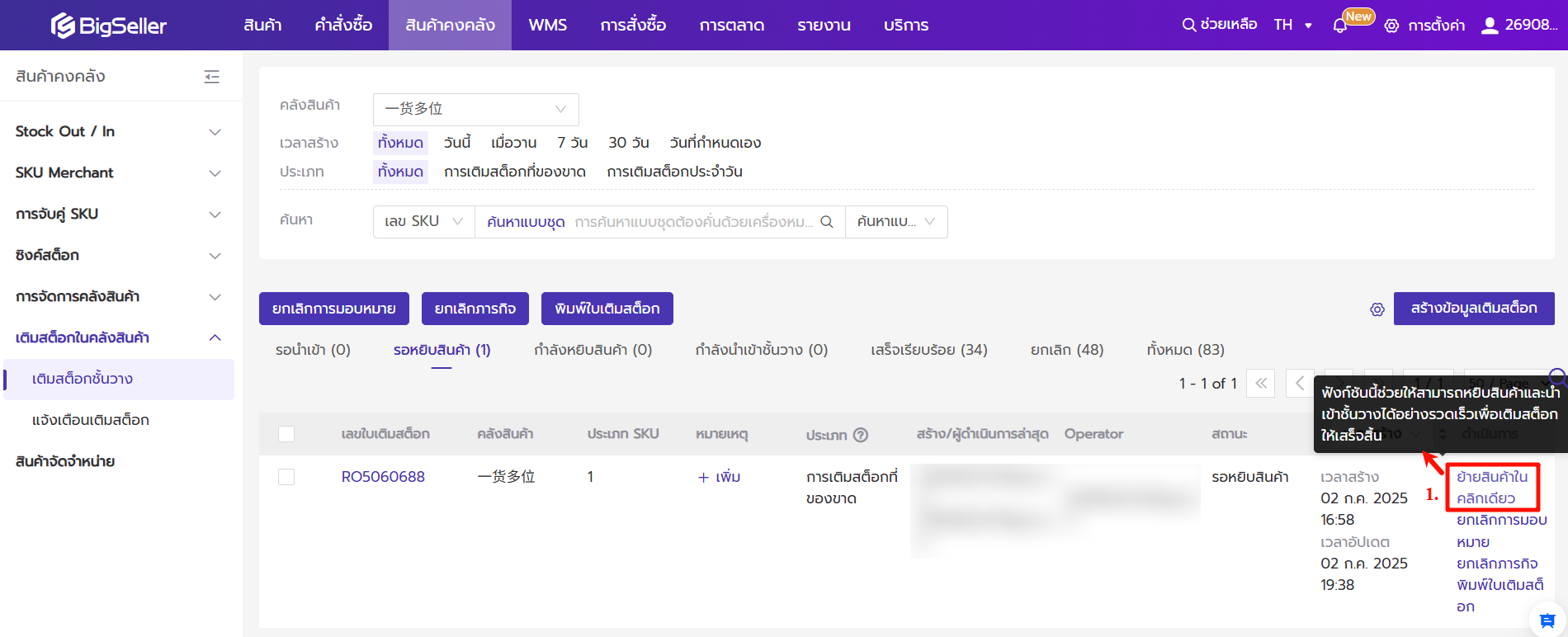Switch to รอนำเข้า (0) tab
1568x637 pixels.
click(x=313, y=350)
